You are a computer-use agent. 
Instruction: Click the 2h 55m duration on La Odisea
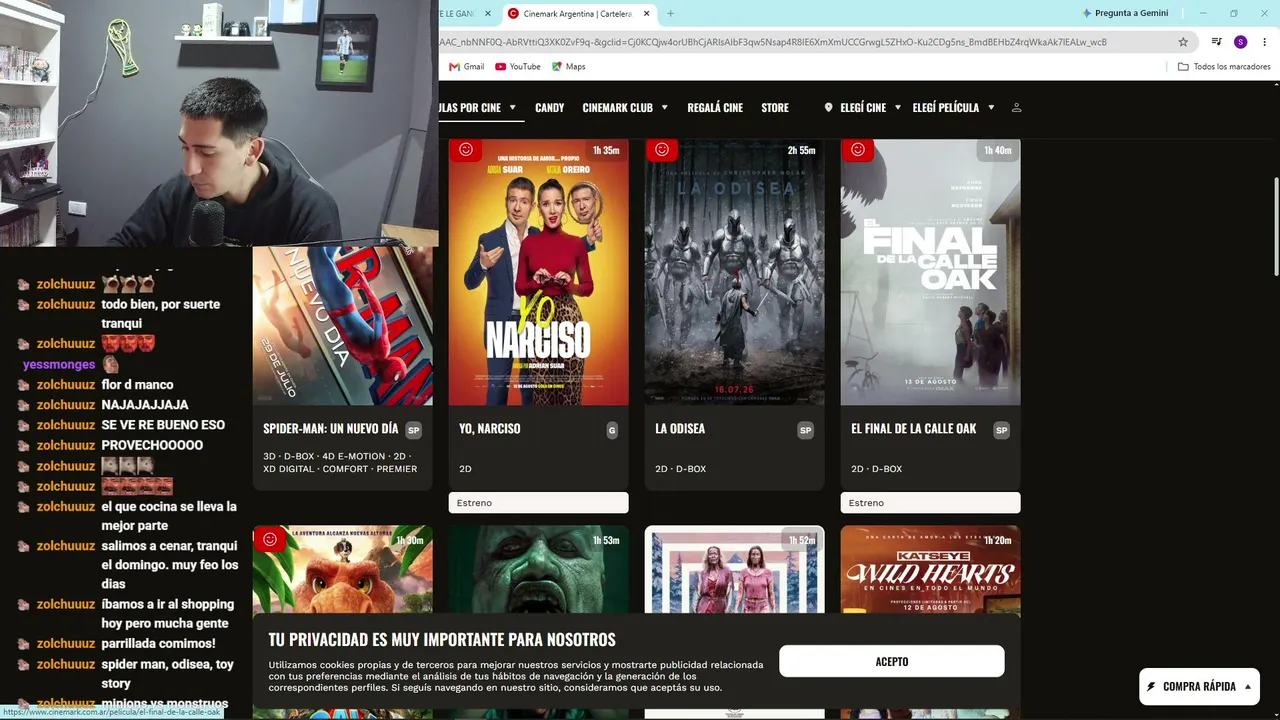[801, 151]
